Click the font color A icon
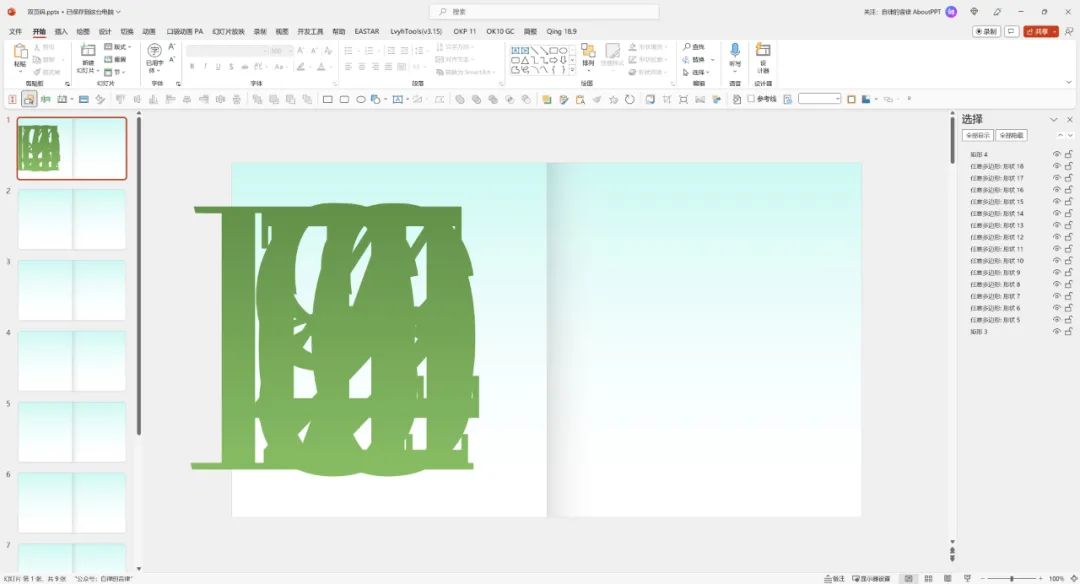The height and width of the screenshot is (584, 1080). 320,67
